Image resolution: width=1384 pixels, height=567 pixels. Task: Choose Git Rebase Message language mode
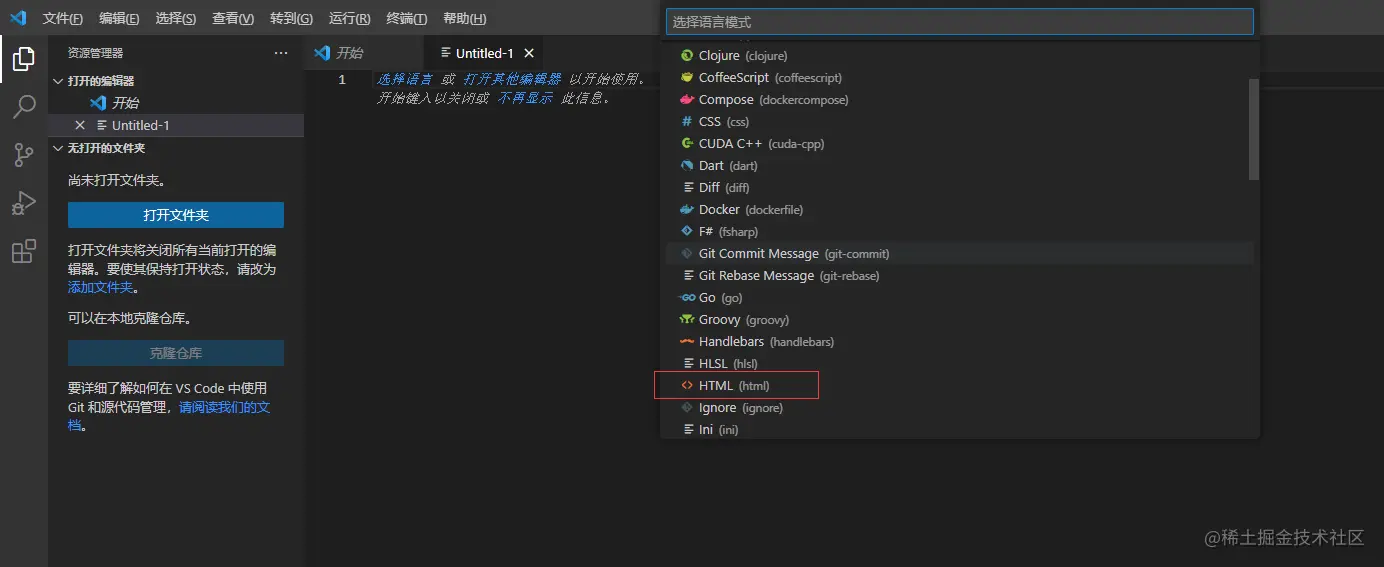(960, 276)
